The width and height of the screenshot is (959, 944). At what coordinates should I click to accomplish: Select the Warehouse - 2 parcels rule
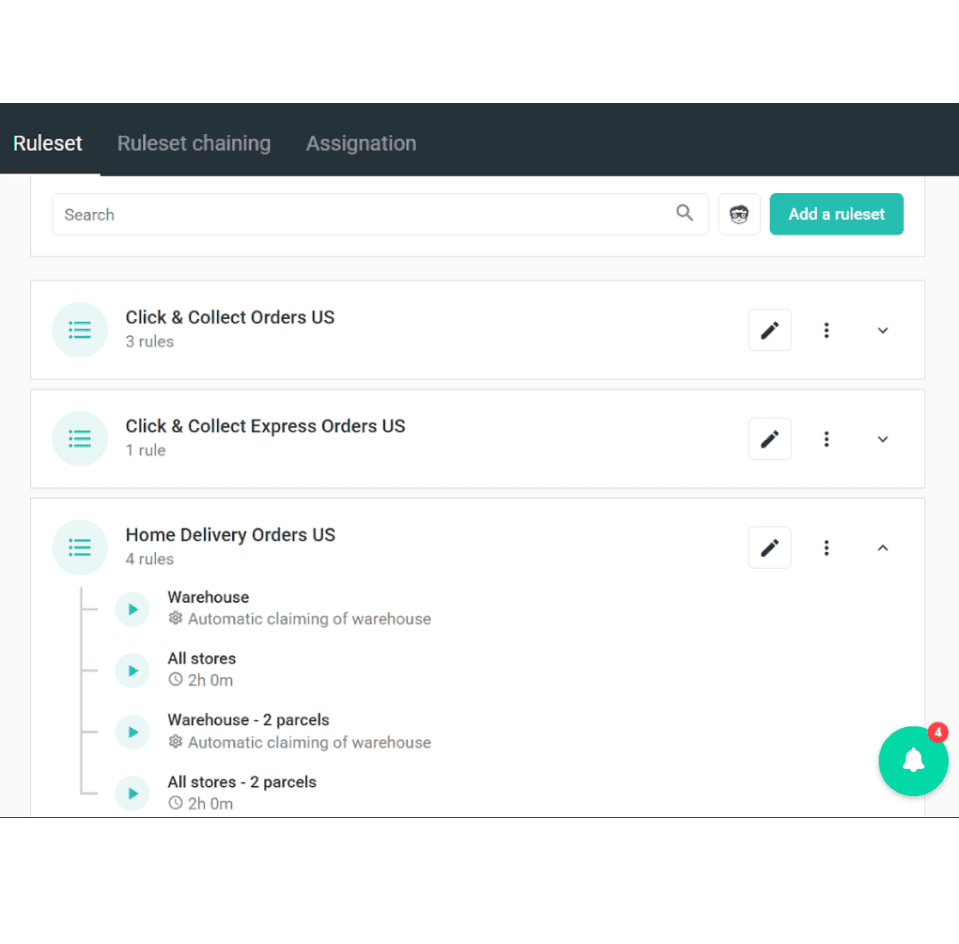click(x=248, y=720)
